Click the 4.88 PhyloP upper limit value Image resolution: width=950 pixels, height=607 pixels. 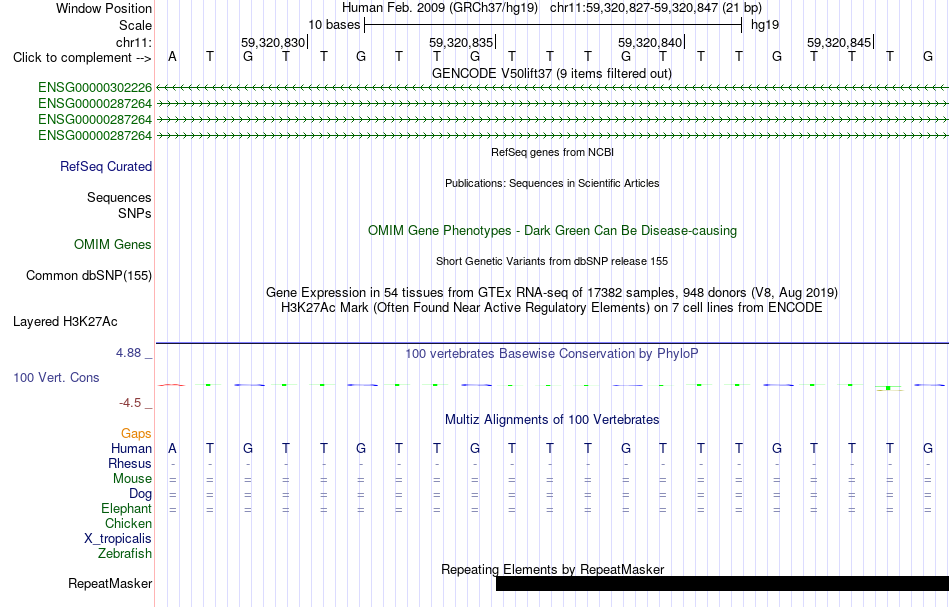(128, 353)
